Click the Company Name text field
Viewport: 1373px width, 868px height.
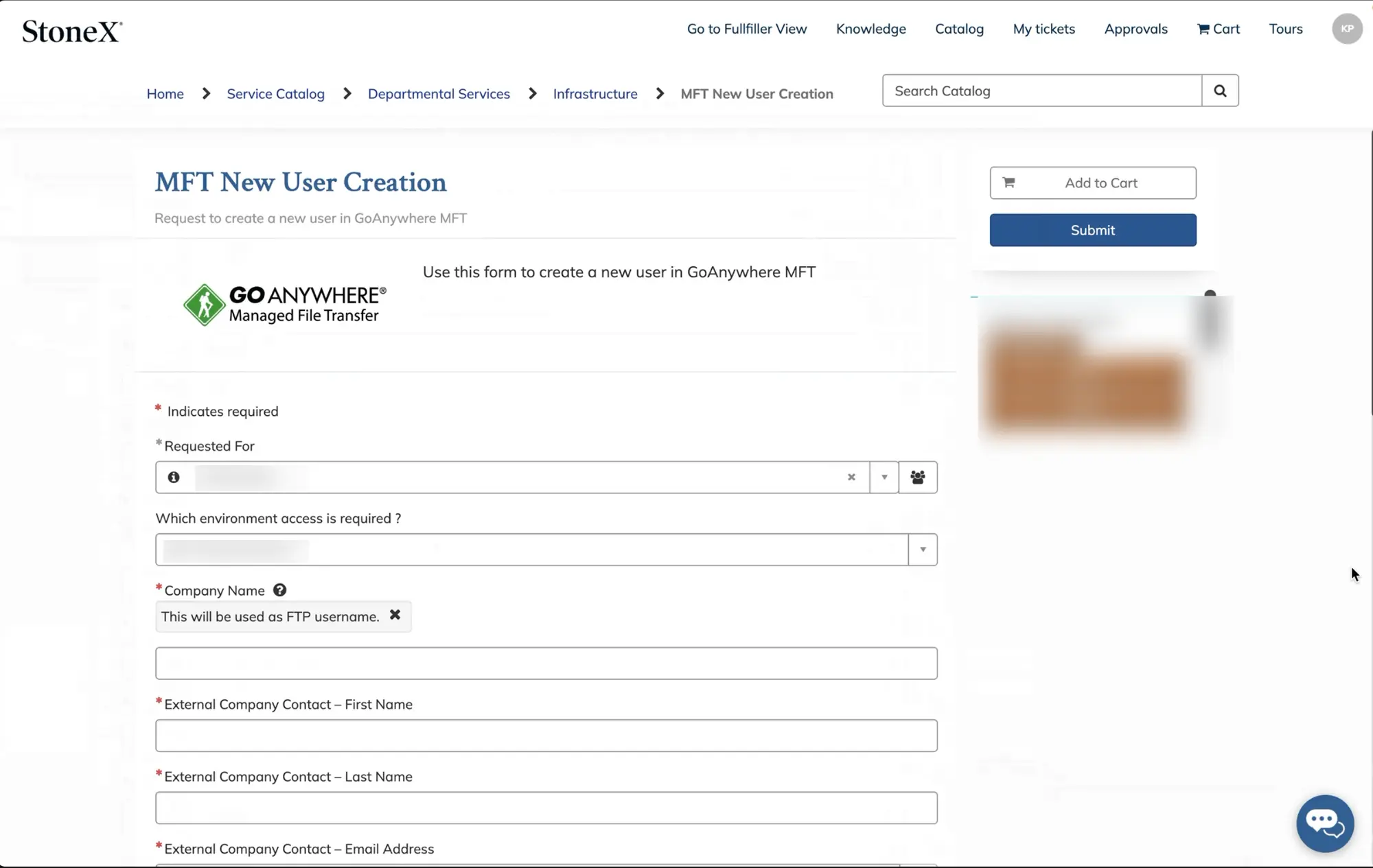pos(546,663)
